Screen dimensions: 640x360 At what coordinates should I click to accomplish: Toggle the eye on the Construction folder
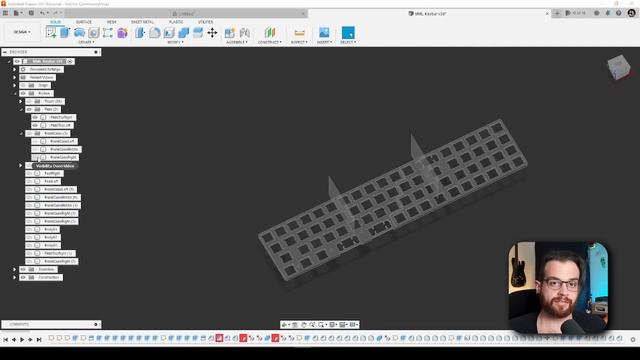[23, 278]
